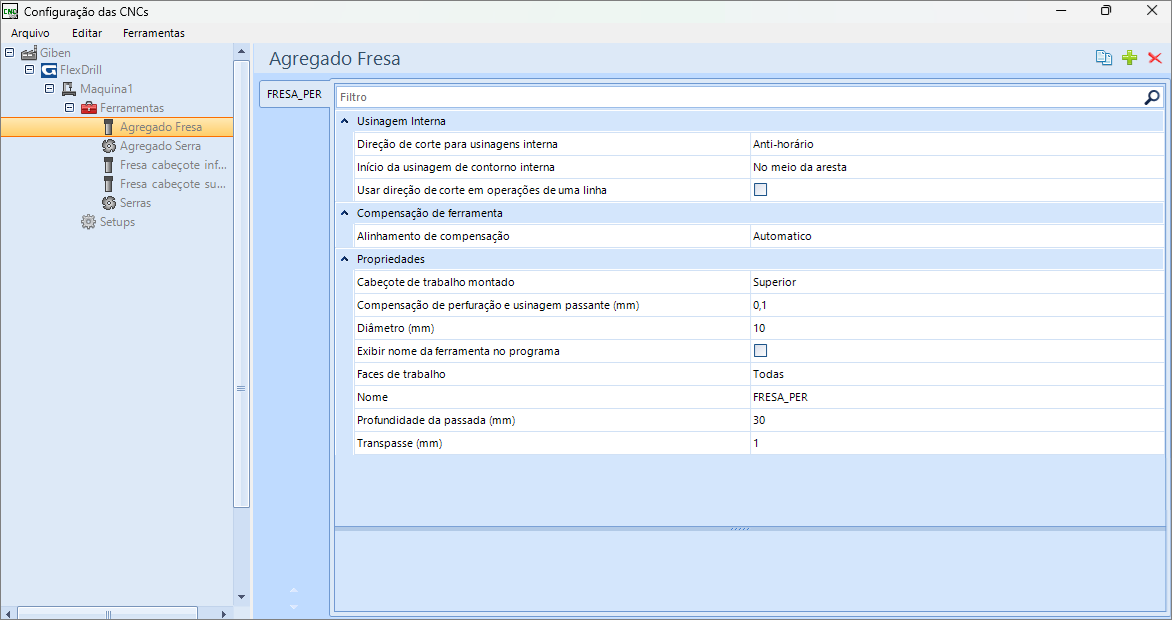
Task: Select the Agregado Serra gear item
Action: (160, 146)
